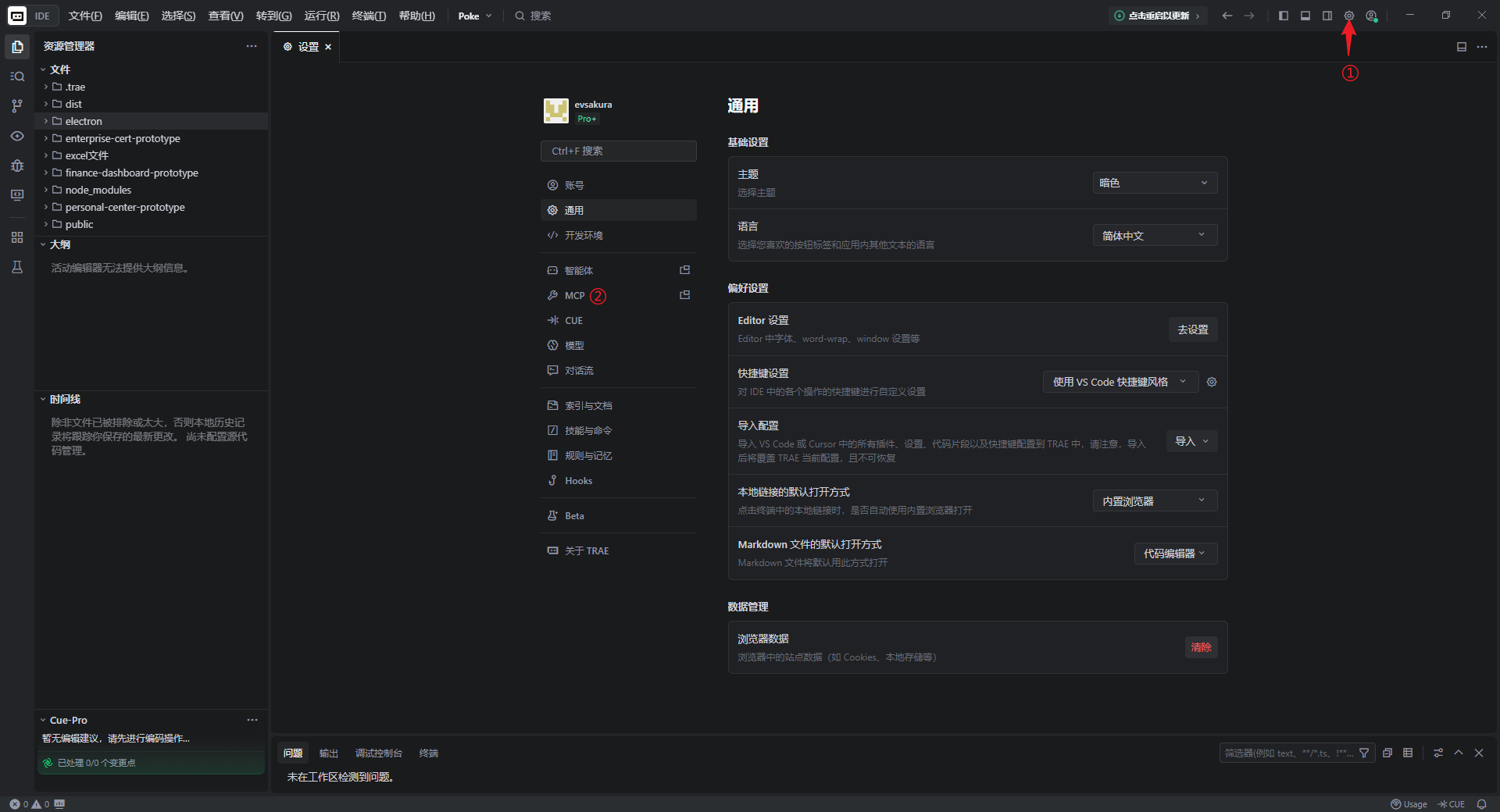
Task: Close the bottom panel with X icon
Action: click(1479, 753)
